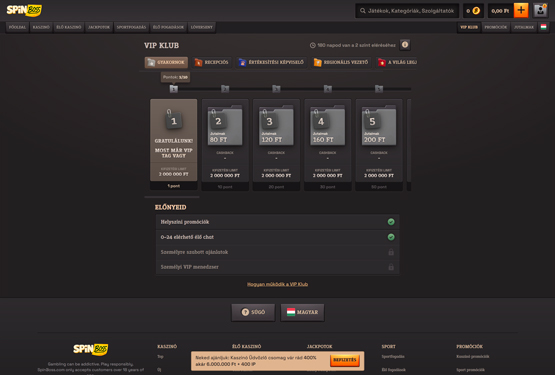Open the Magyar language selector button
The width and height of the screenshot is (555, 375).
click(x=302, y=312)
